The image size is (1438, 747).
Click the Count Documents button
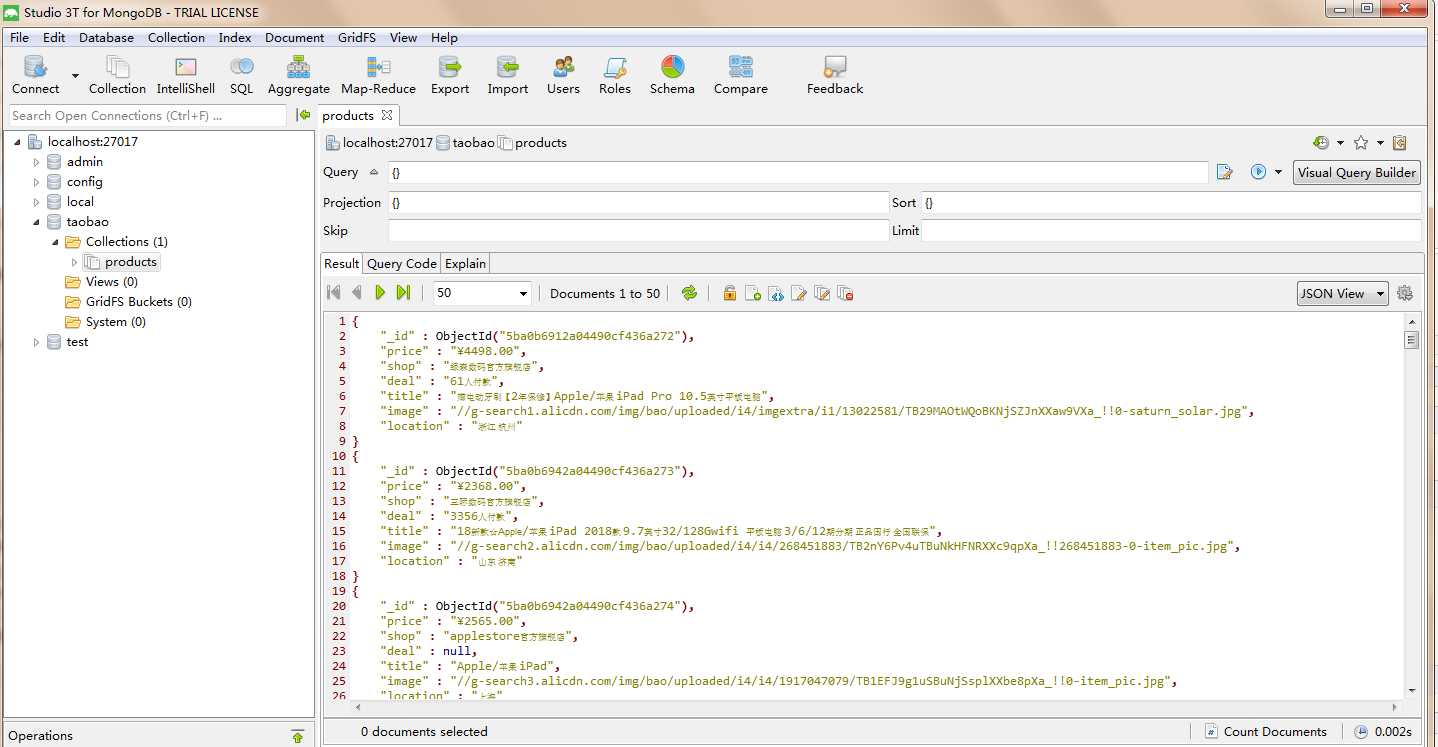(1264, 732)
